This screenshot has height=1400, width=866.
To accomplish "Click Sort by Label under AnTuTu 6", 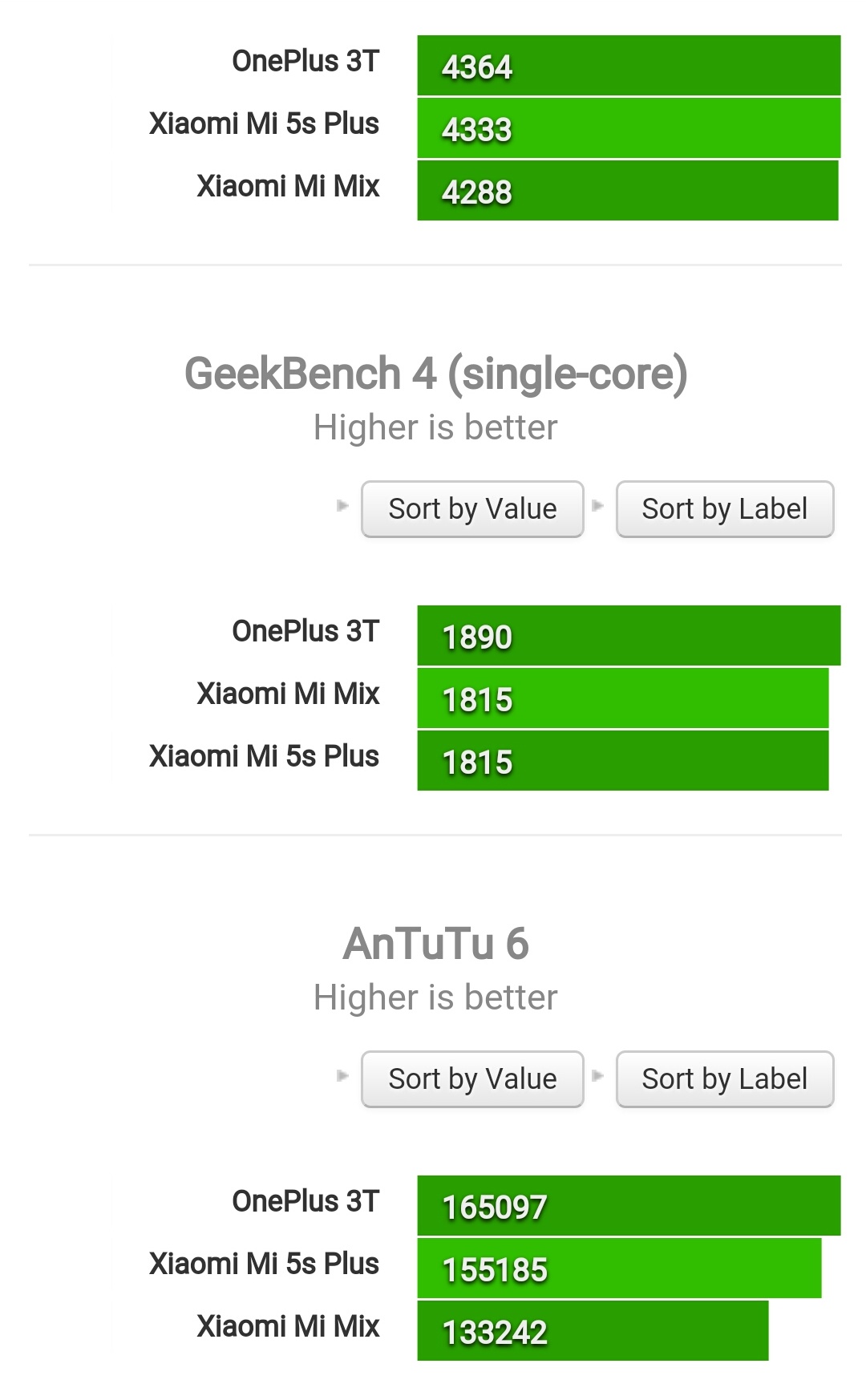I will (x=725, y=1079).
